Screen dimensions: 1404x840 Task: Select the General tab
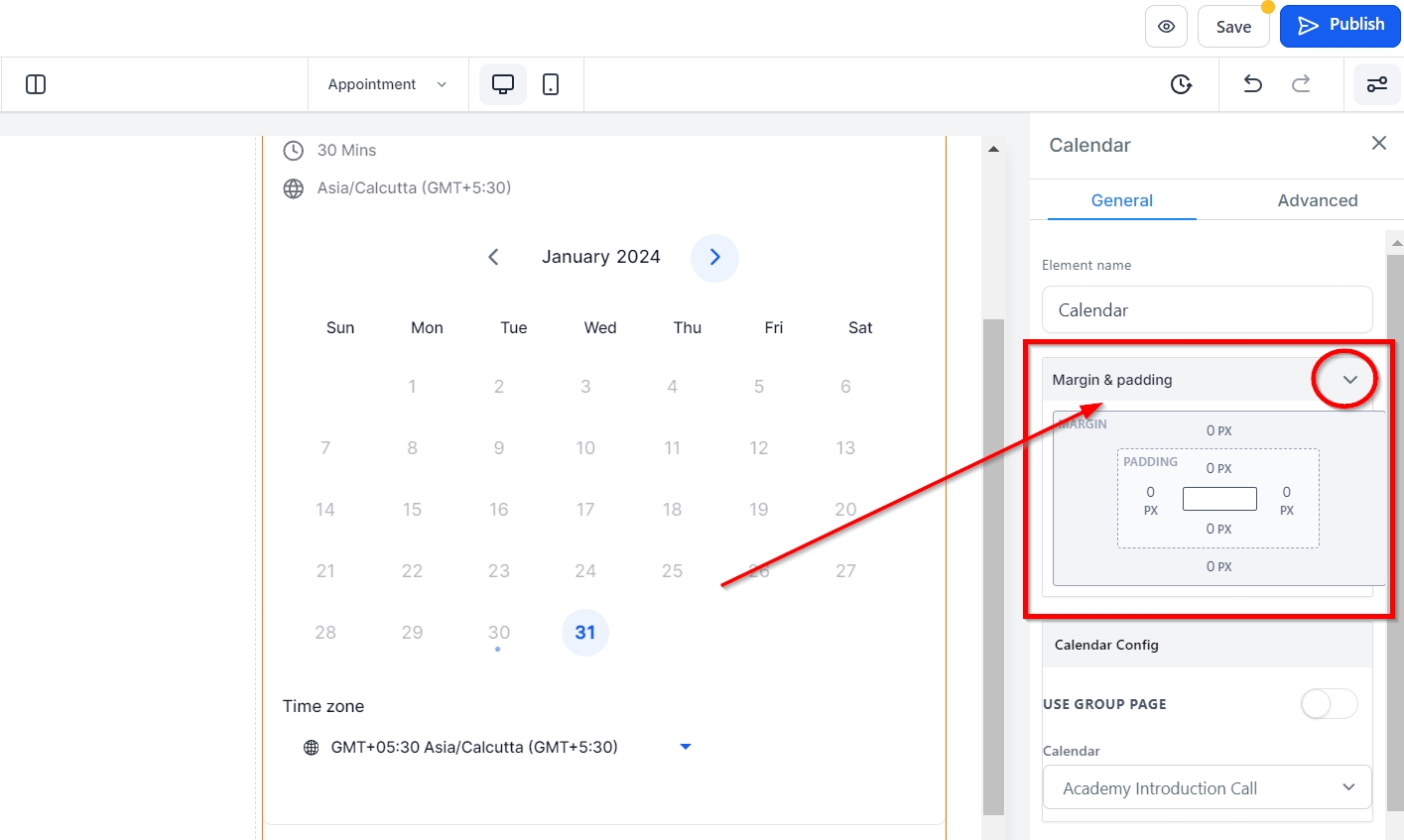(1121, 200)
